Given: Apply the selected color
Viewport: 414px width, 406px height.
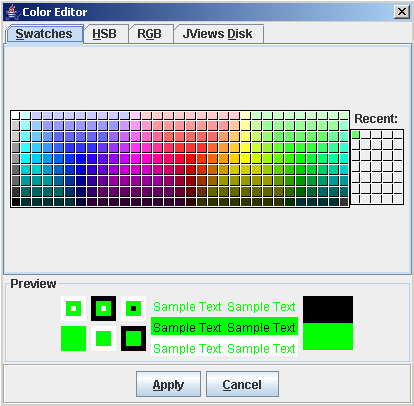Looking at the screenshot, I should click(168, 384).
